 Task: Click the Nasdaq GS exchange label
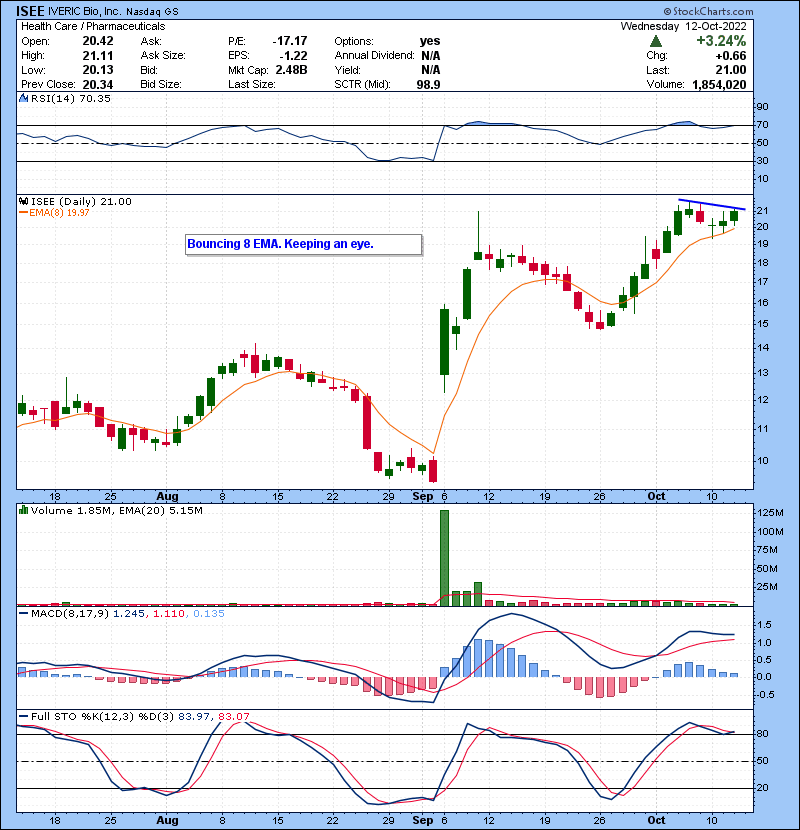[x=152, y=11]
